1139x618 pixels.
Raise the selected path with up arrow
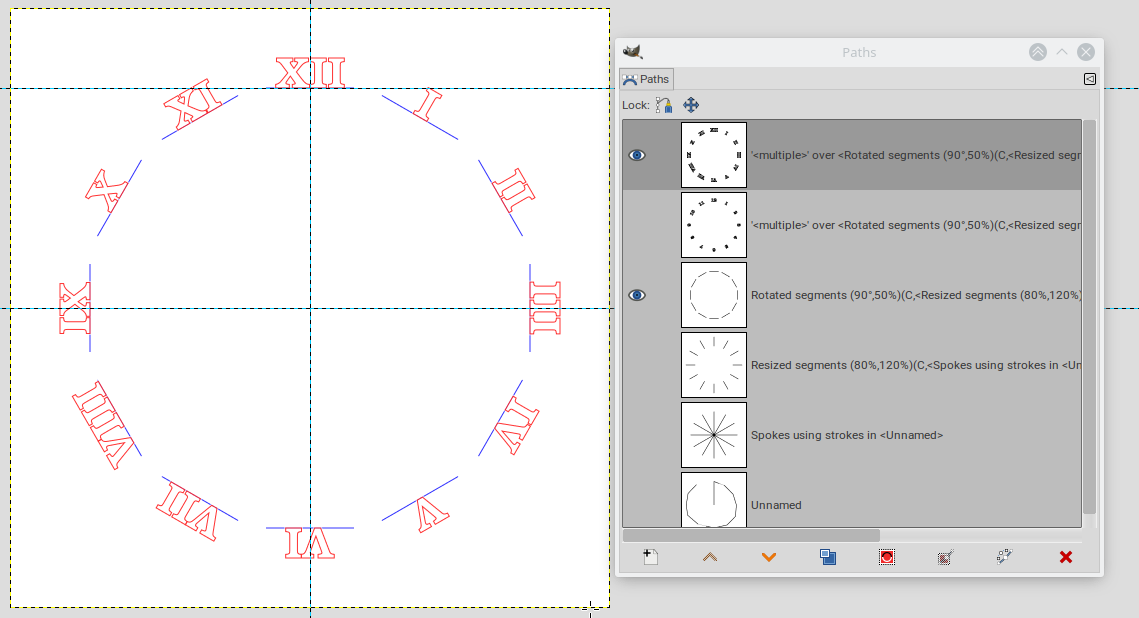point(710,557)
